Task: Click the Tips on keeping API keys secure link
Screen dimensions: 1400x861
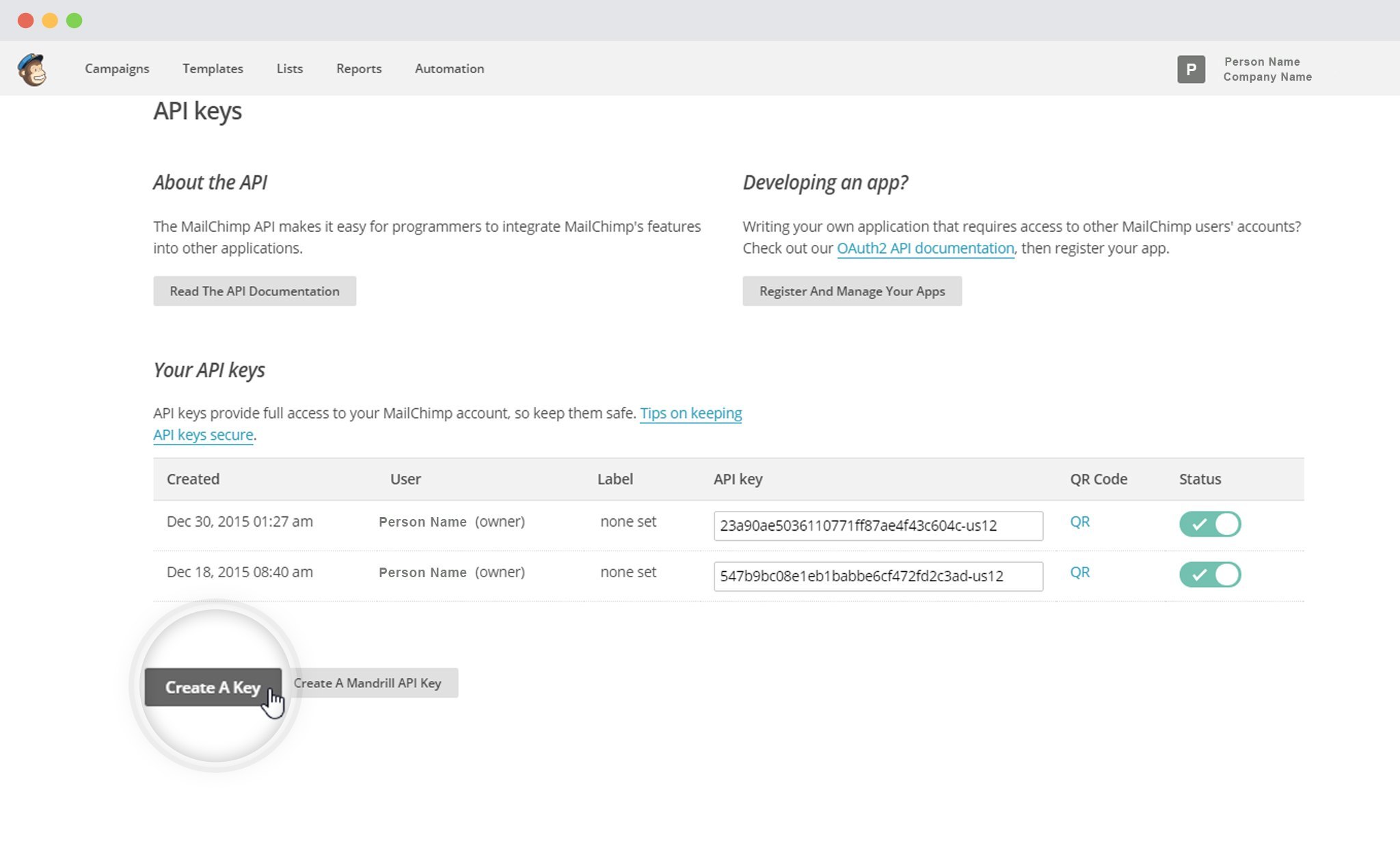Action: [x=447, y=423]
